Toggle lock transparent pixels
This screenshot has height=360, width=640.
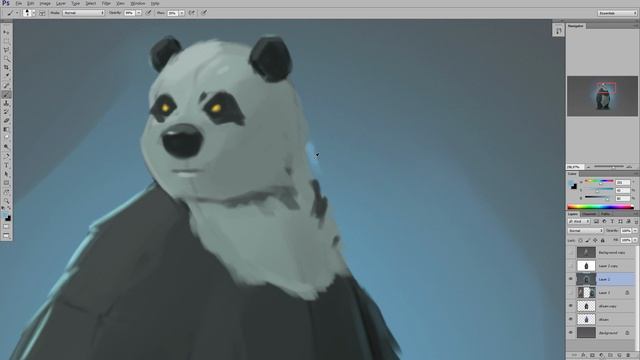click(580, 240)
